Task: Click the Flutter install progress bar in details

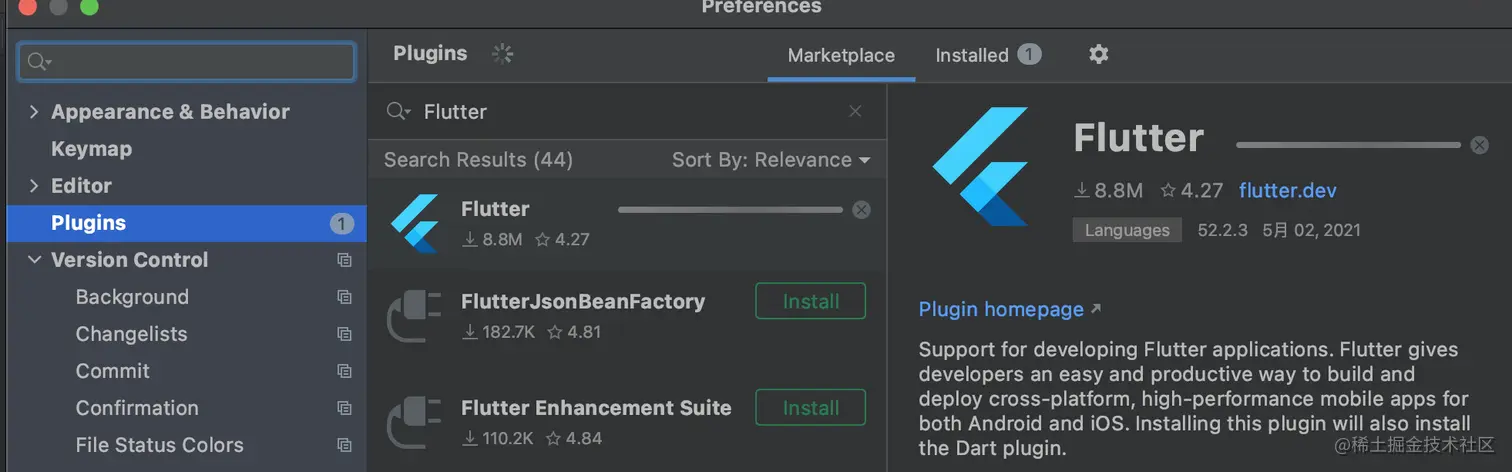Action: click(1347, 145)
